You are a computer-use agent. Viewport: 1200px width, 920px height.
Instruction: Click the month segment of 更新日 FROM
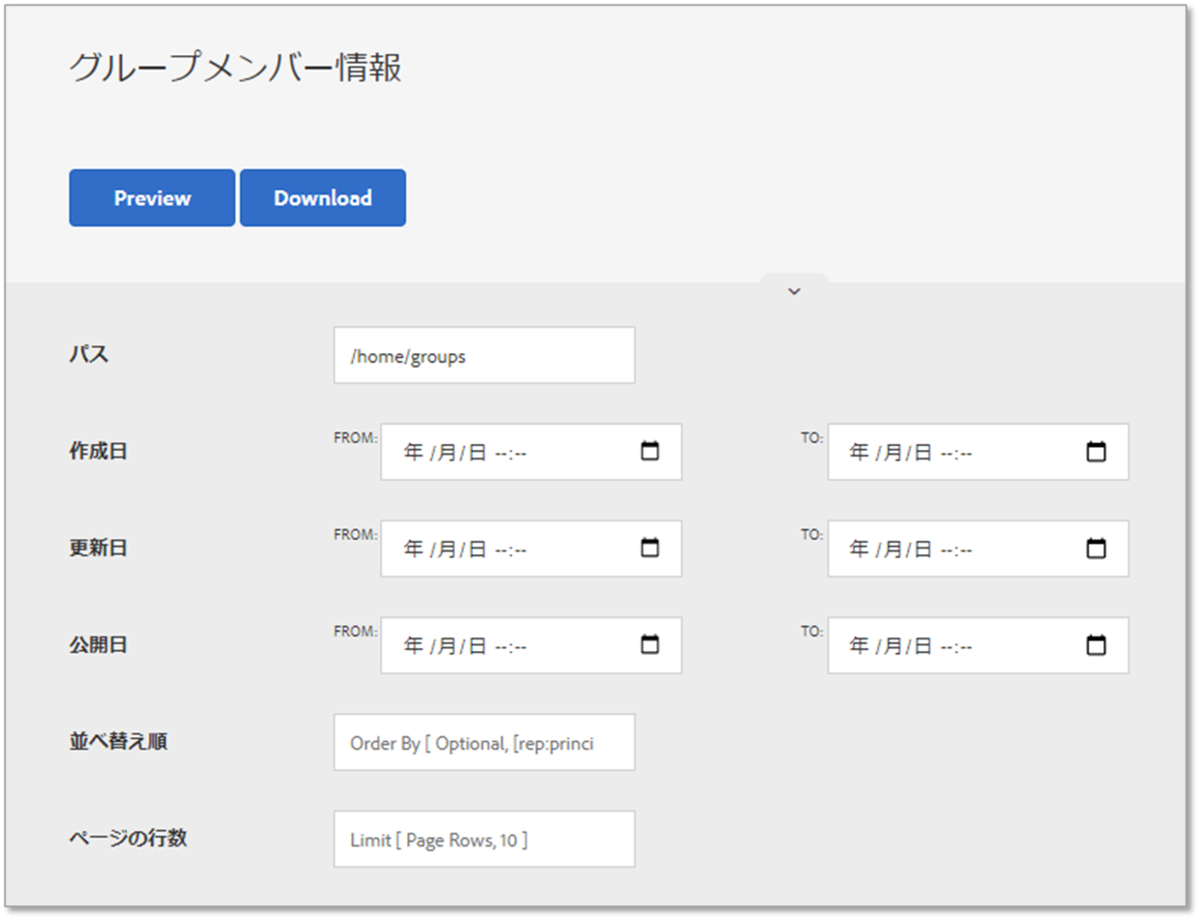tap(449, 548)
